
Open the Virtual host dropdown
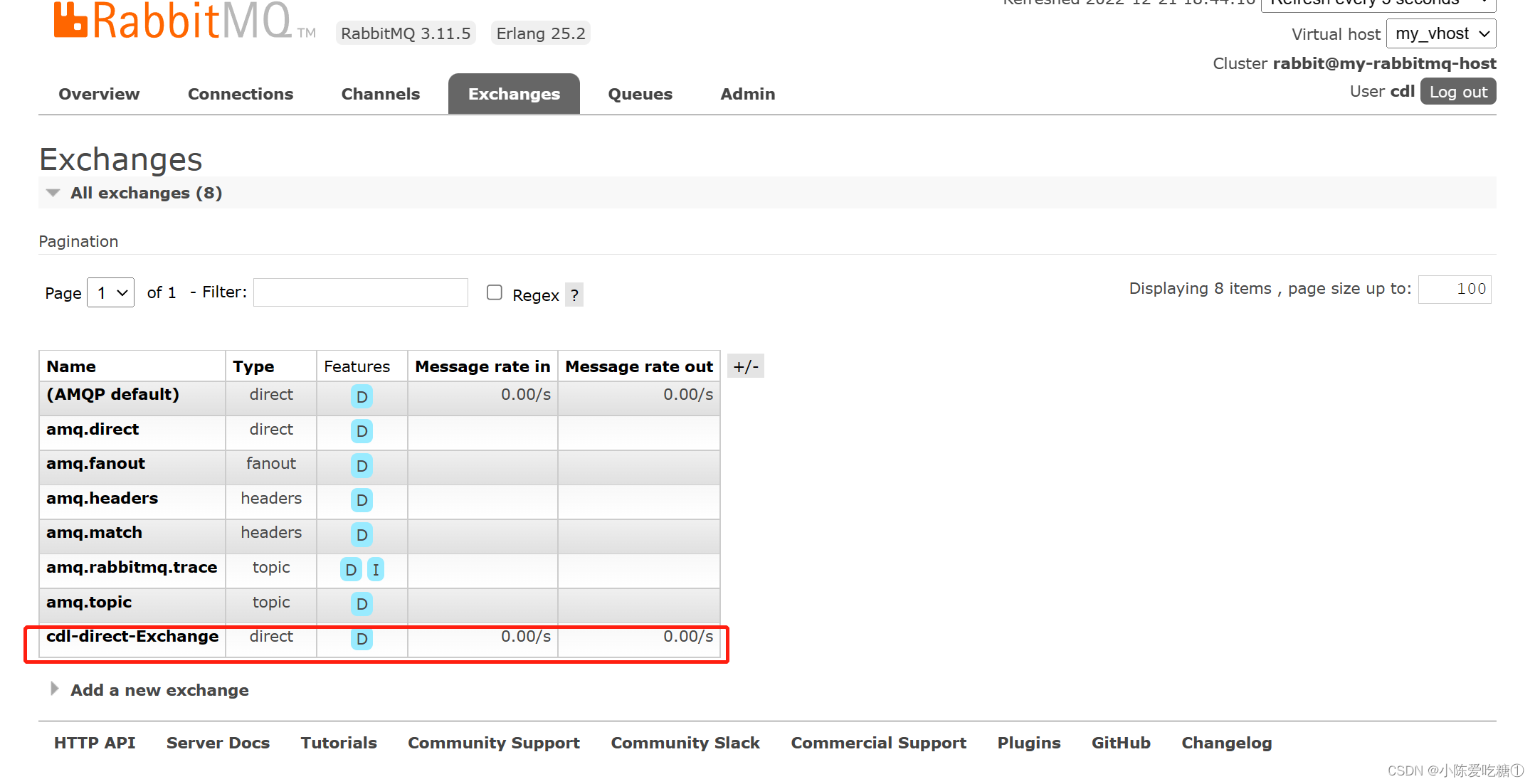[x=1441, y=34]
